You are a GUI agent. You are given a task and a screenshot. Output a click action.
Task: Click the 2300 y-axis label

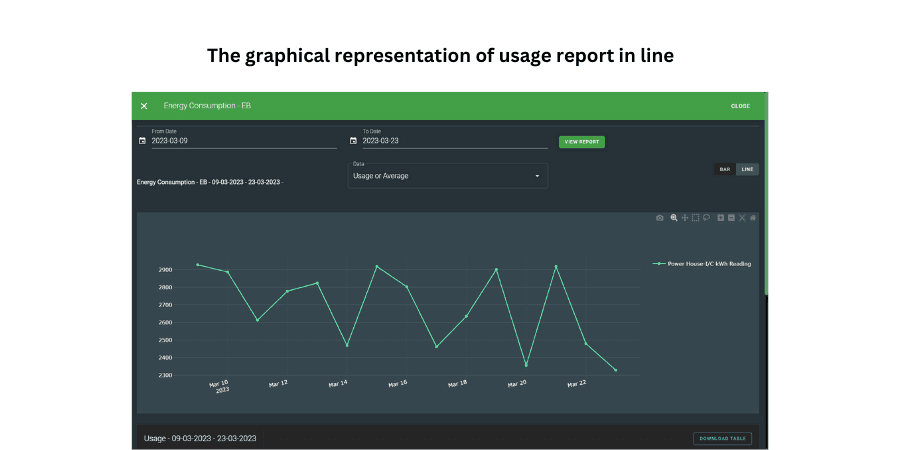pyautogui.click(x=164, y=375)
